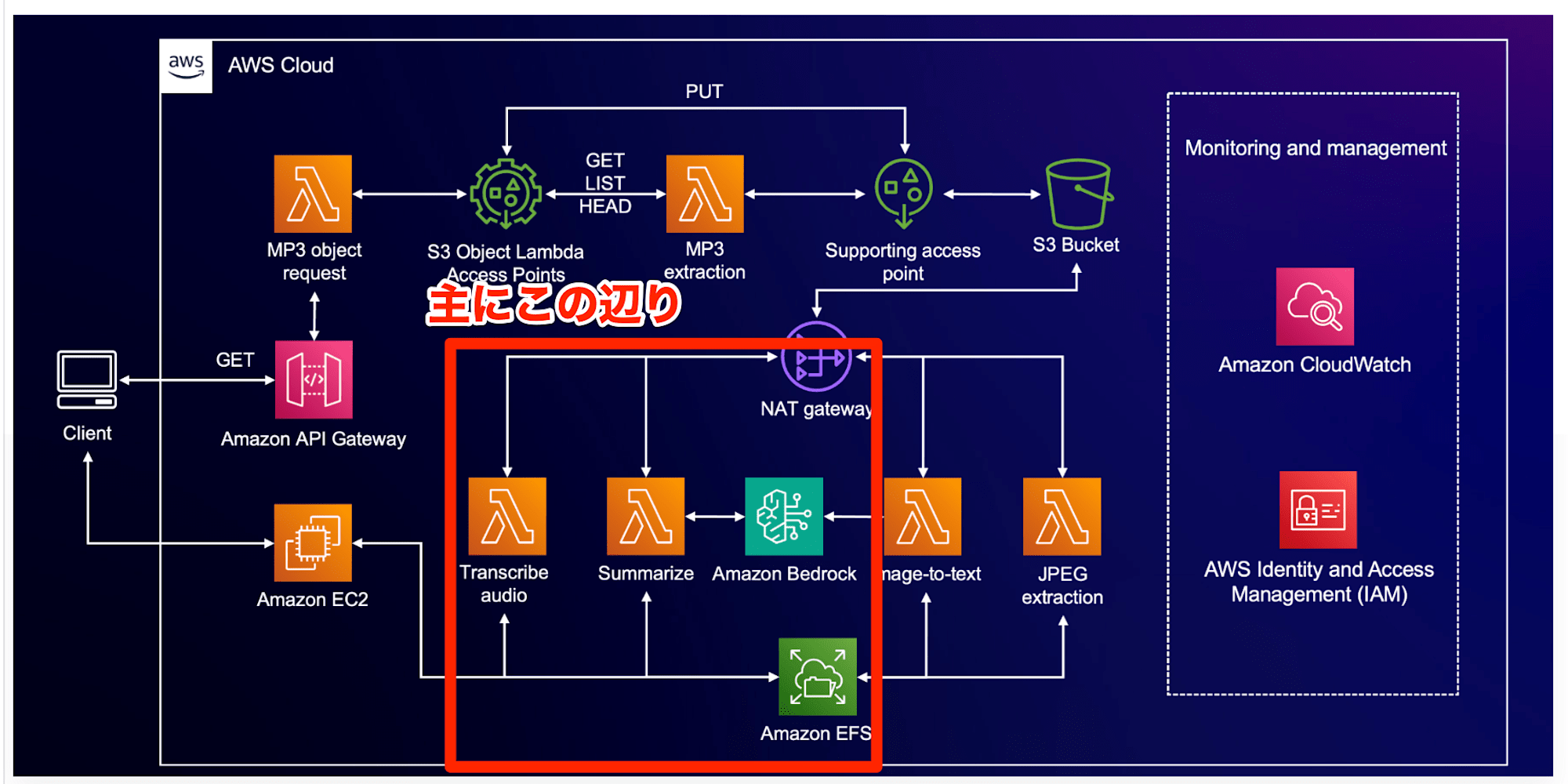
Task: Click the AWS logo in the corner
Action: coord(186,66)
